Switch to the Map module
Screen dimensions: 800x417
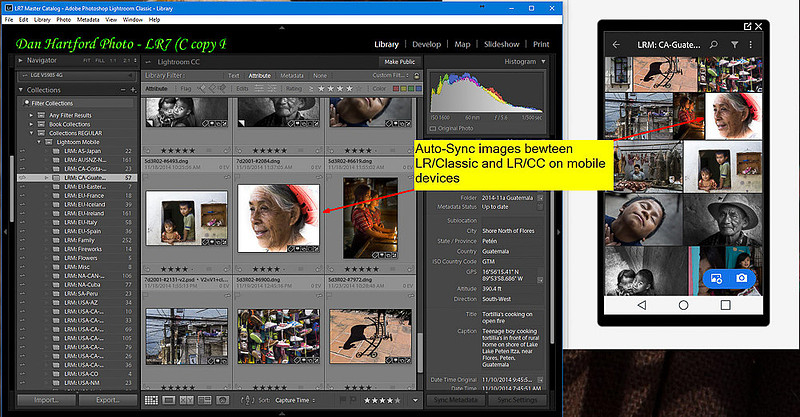coord(462,44)
